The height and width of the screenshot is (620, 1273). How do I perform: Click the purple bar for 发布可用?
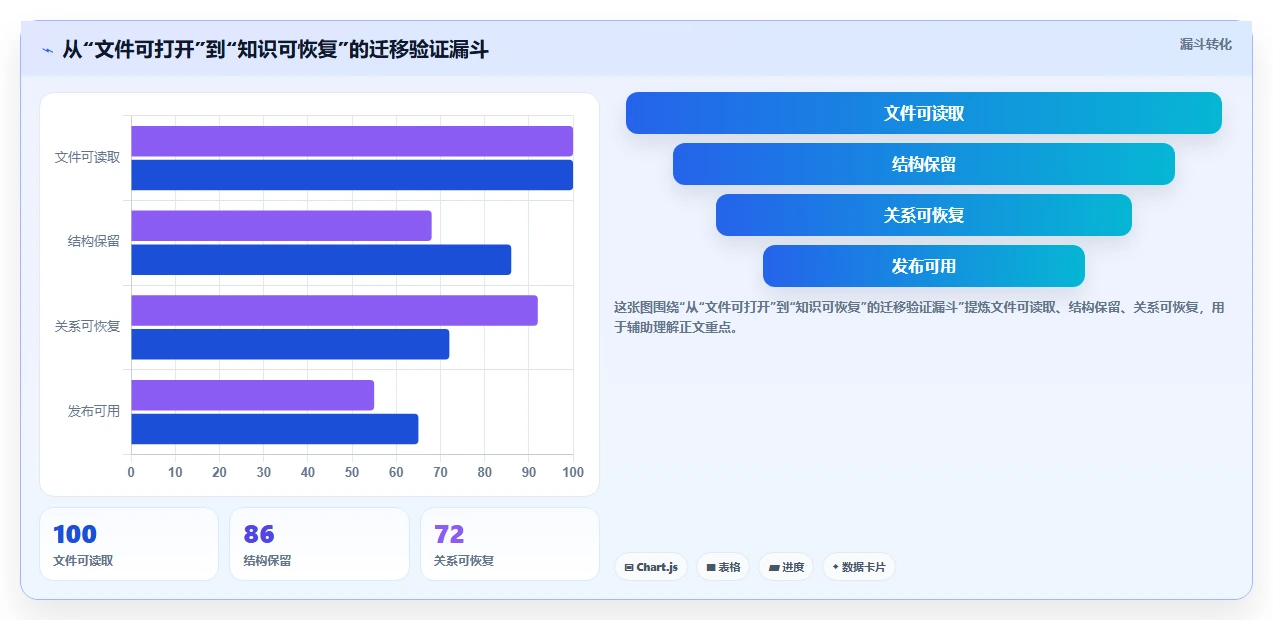(x=252, y=395)
